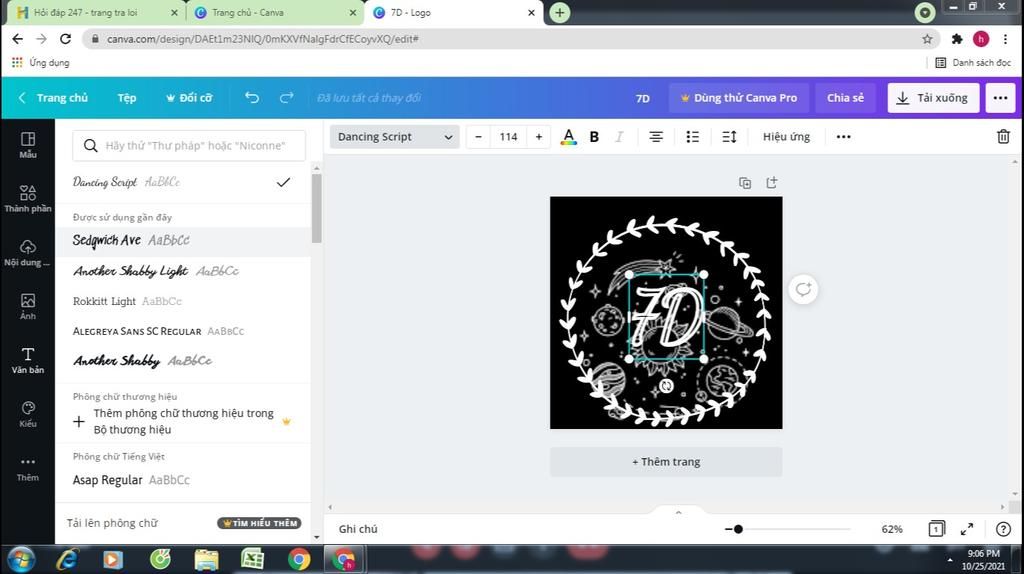Click the undo arrow in Canva header
Image resolution: width=1024 pixels, height=574 pixels.
pos(251,98)
